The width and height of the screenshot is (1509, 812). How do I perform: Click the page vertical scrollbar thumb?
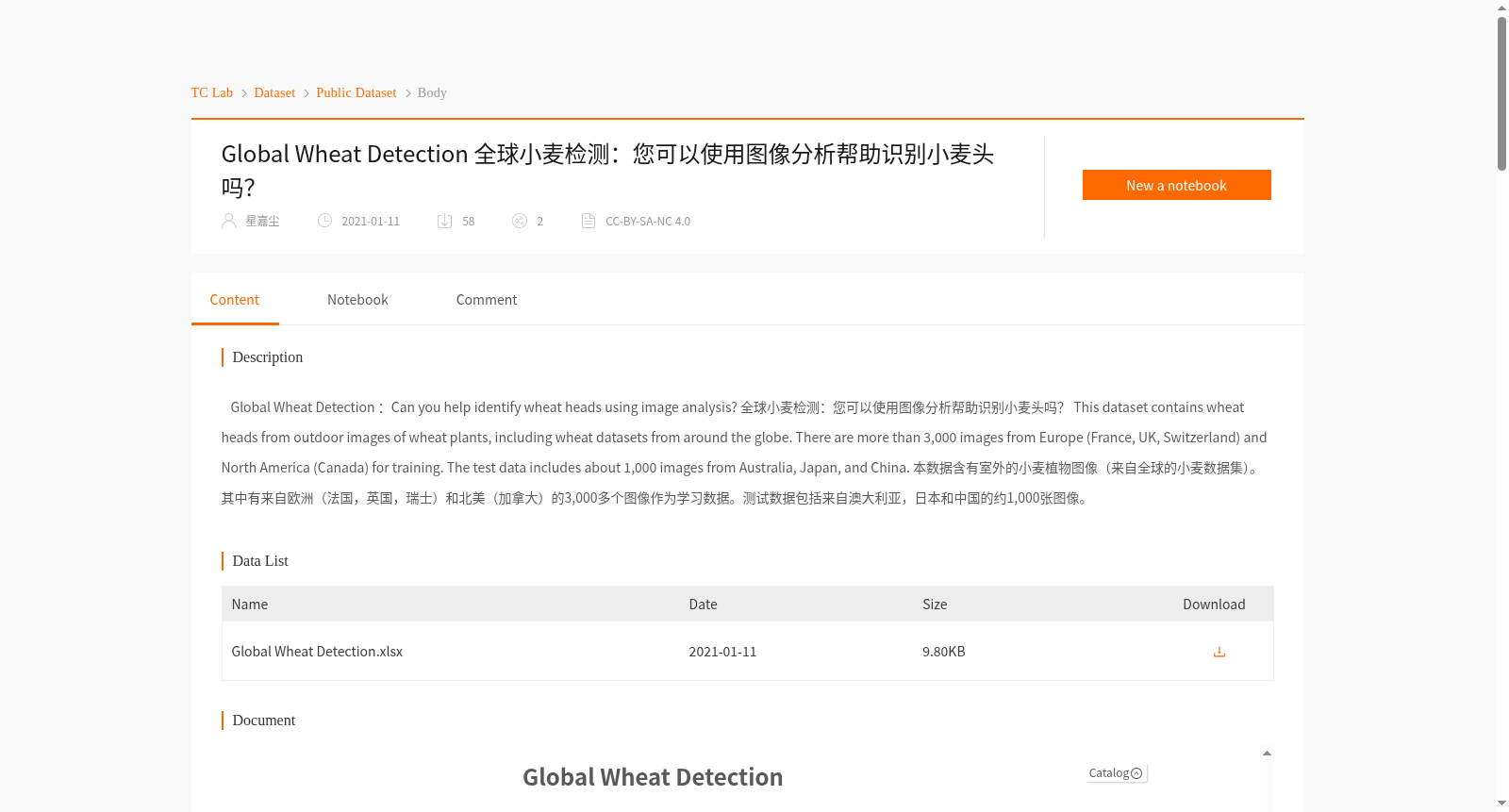pyautogui.click(x=1501, y=93)
